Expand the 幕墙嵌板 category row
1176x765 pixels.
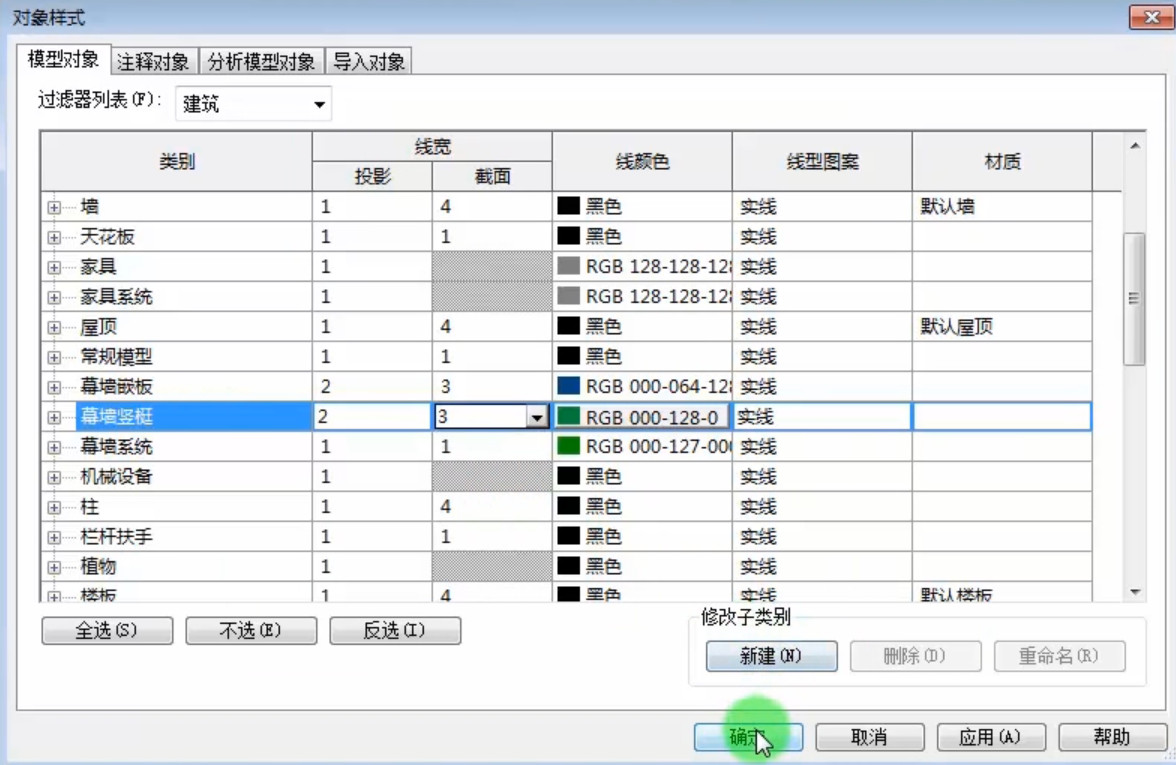coord(54,387)
